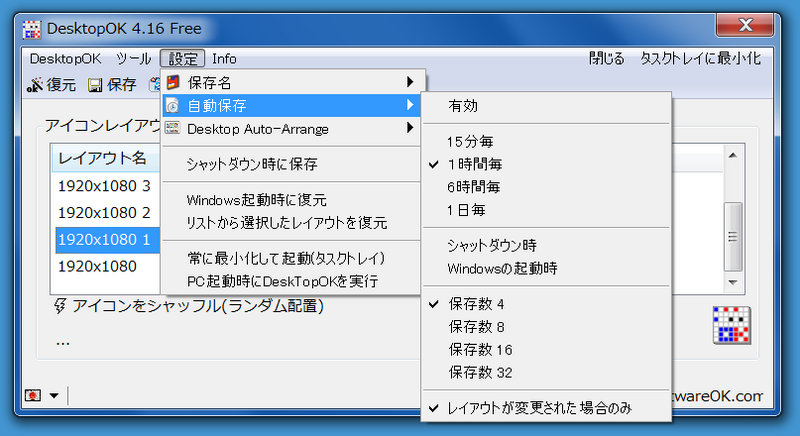Click the layout list scroll up arrow
Viewport: 800px width, 436px height.
click(x=733, y=156)
